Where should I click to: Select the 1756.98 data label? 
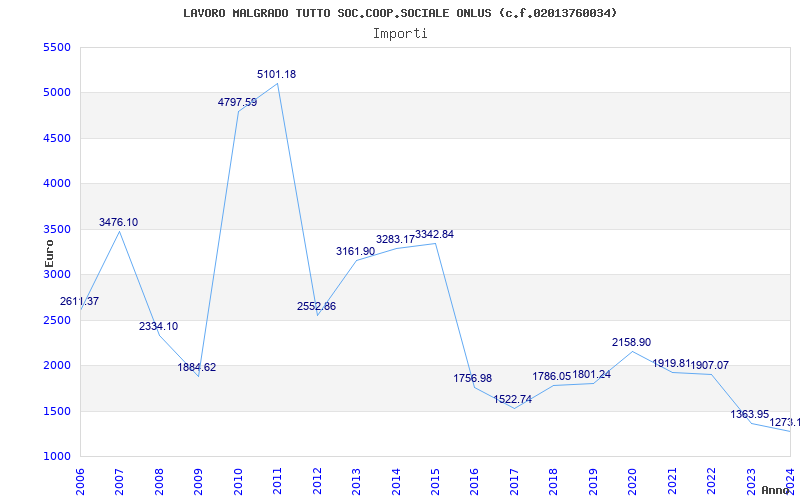(x=472, y=379)
